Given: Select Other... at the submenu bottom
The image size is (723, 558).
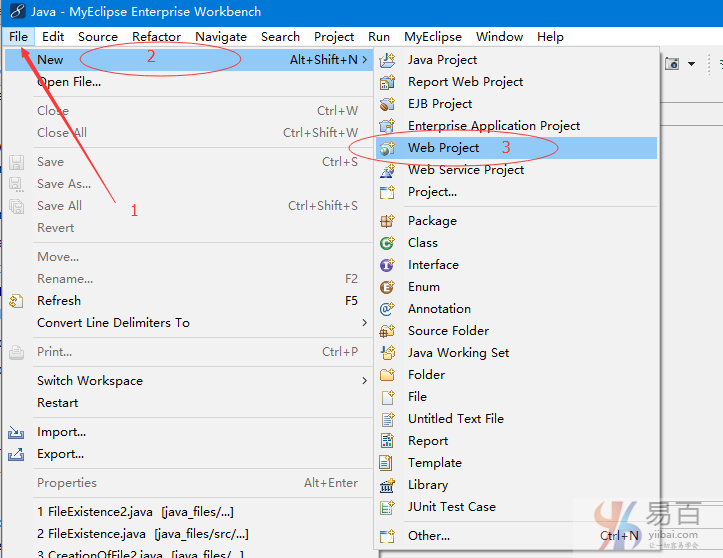Looking at the screenshot, I should 428,536.
